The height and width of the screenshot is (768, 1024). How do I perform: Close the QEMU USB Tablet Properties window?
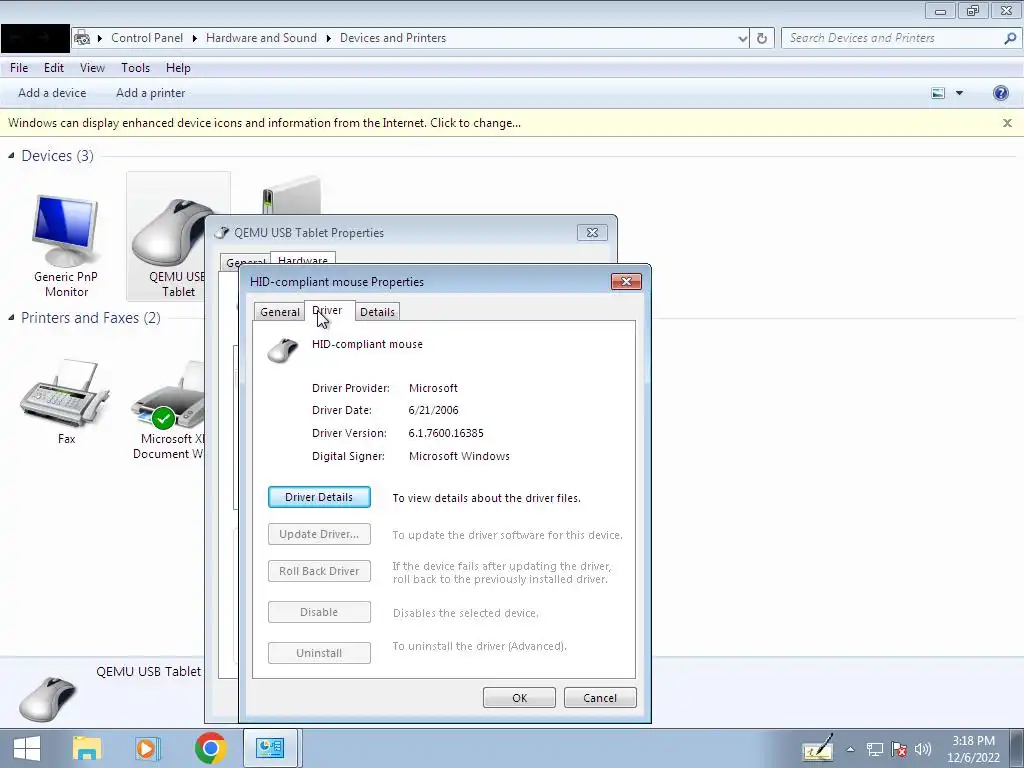pyautogui.click(x=592, y=232)
